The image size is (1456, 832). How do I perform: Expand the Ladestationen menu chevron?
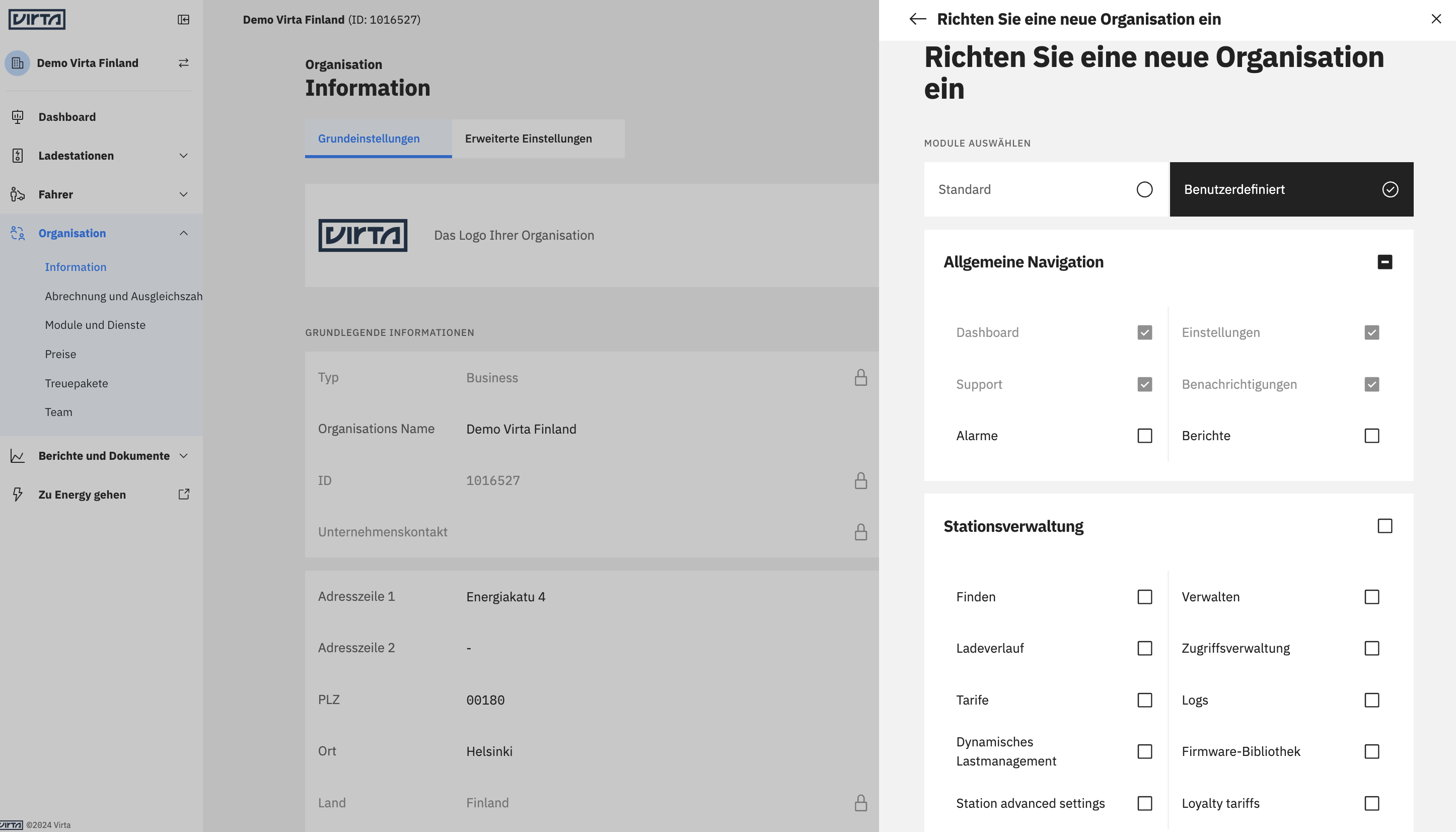(x=183, y=156)
